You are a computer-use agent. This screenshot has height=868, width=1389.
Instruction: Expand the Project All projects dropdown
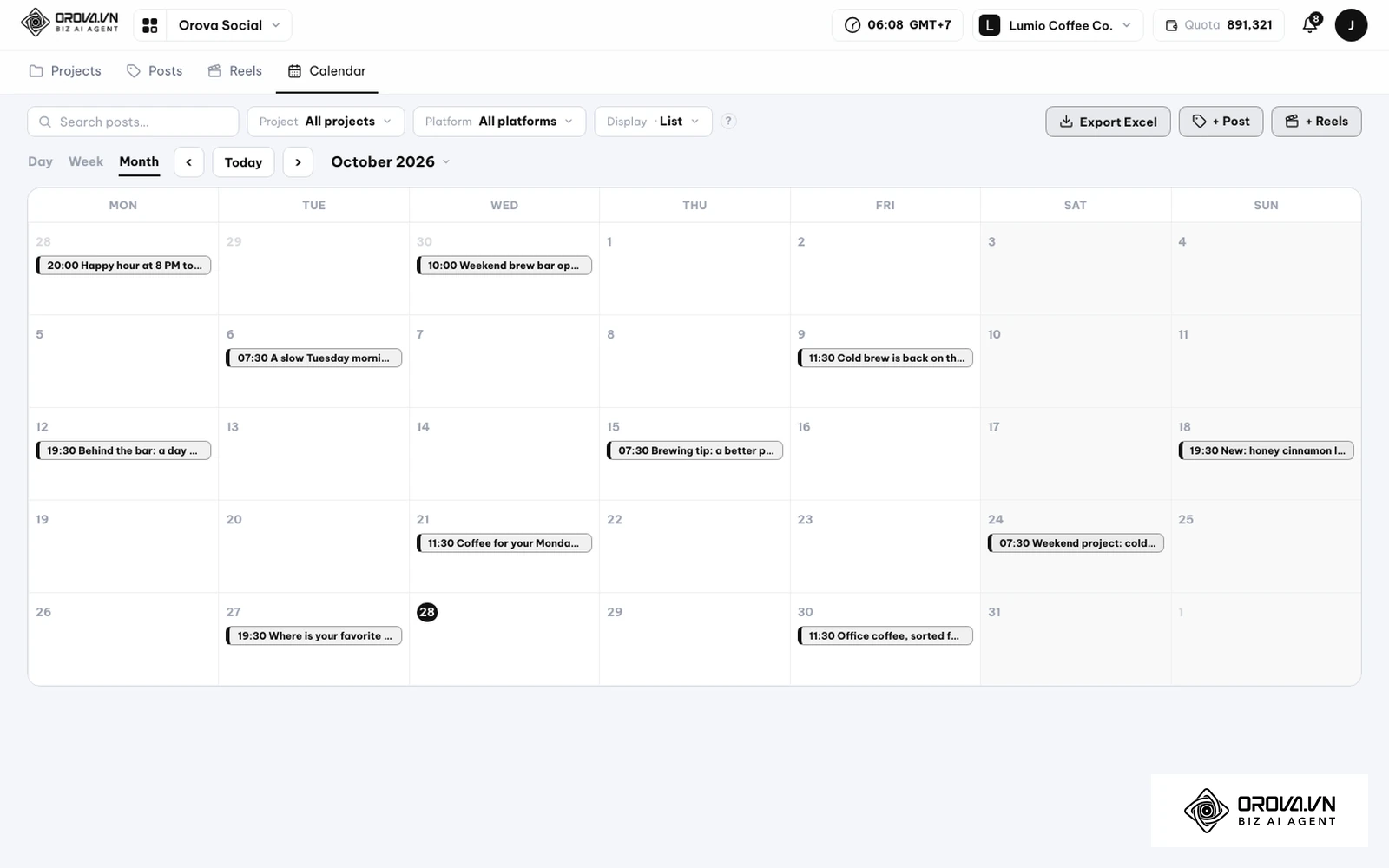pyautogui.click(x=326, y=122)
